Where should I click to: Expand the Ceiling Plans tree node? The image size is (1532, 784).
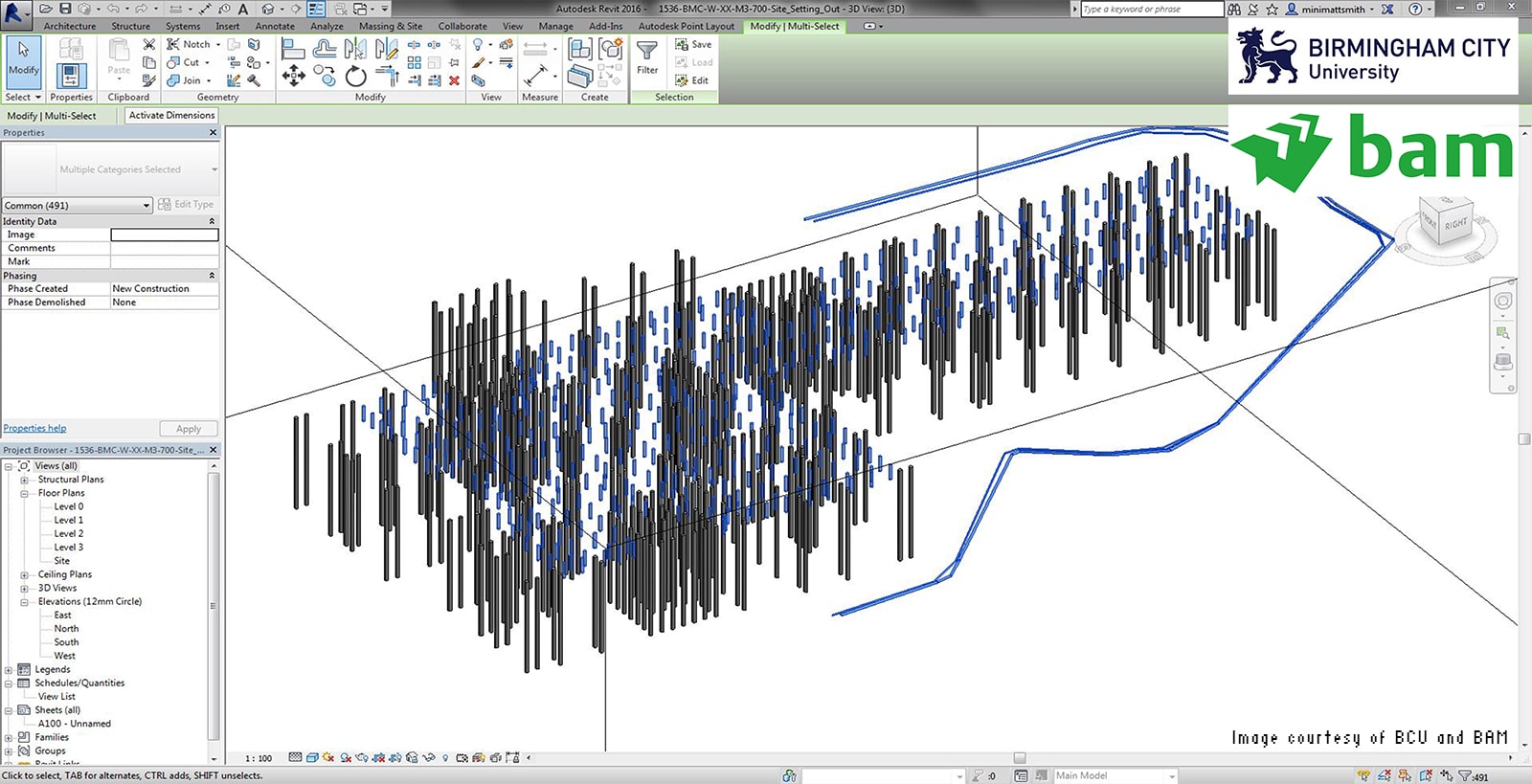pyautogui.click(x=24, y=574)
